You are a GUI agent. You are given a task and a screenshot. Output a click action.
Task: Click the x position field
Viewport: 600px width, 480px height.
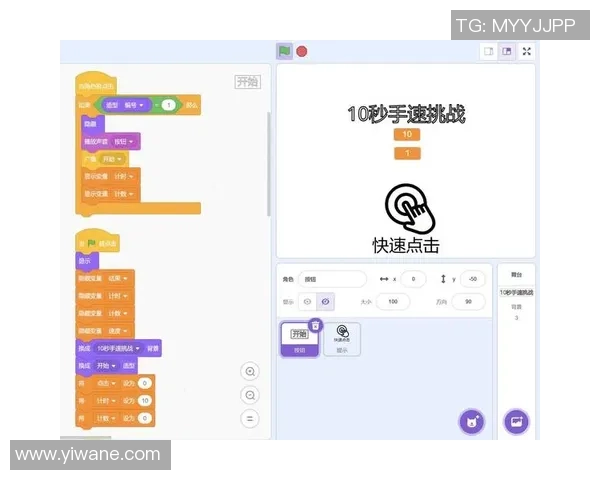tap(413, 279)
